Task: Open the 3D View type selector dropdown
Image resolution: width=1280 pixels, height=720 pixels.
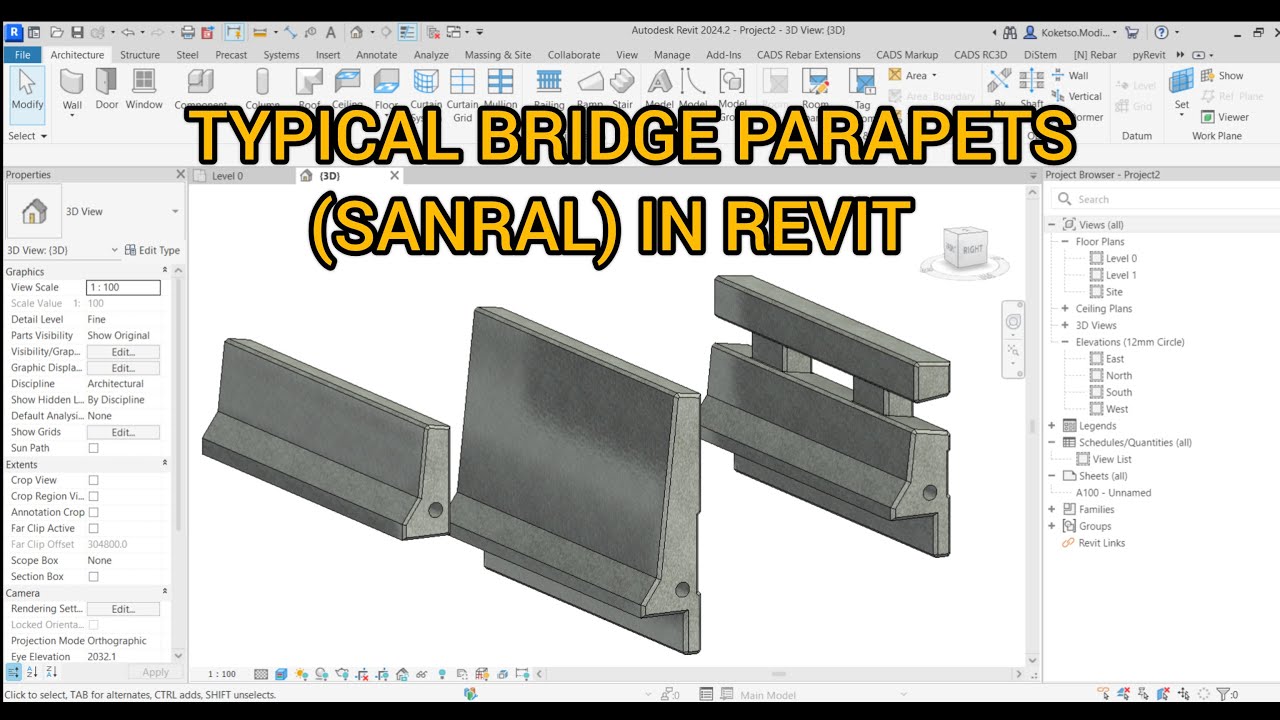Action: coord(175,211)
